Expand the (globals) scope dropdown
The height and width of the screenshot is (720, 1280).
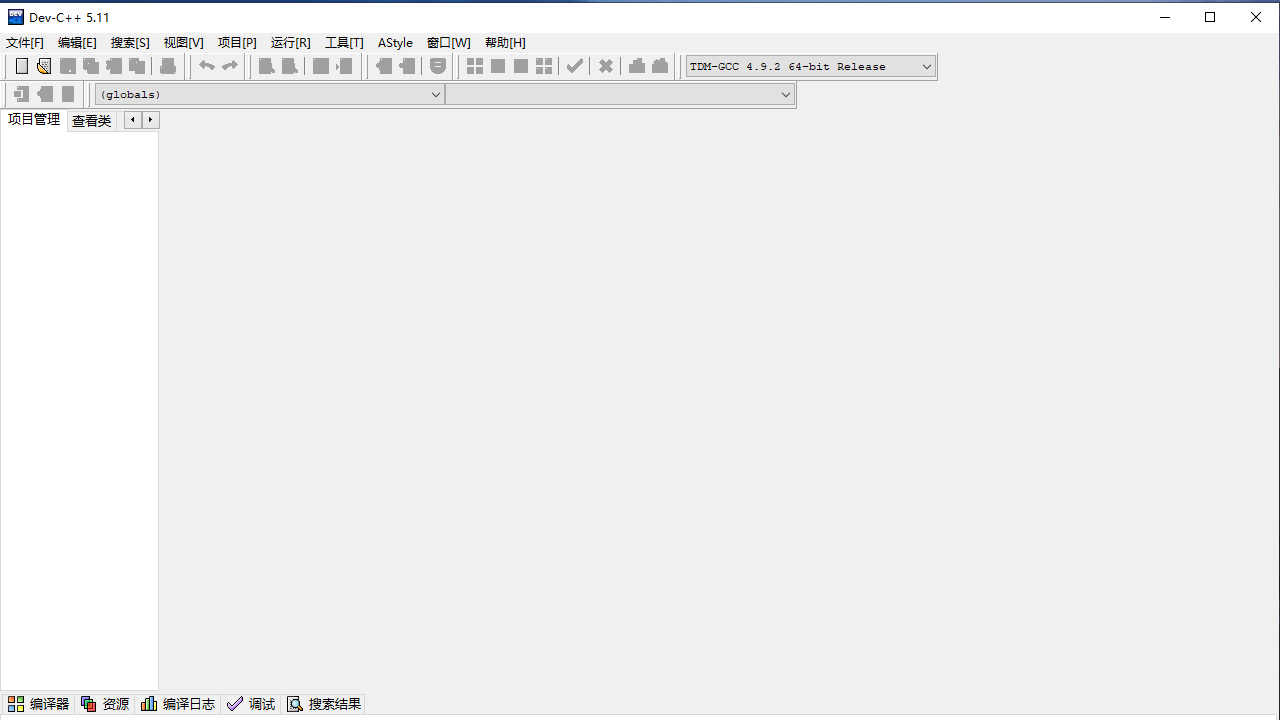click(x=435, y=94)
